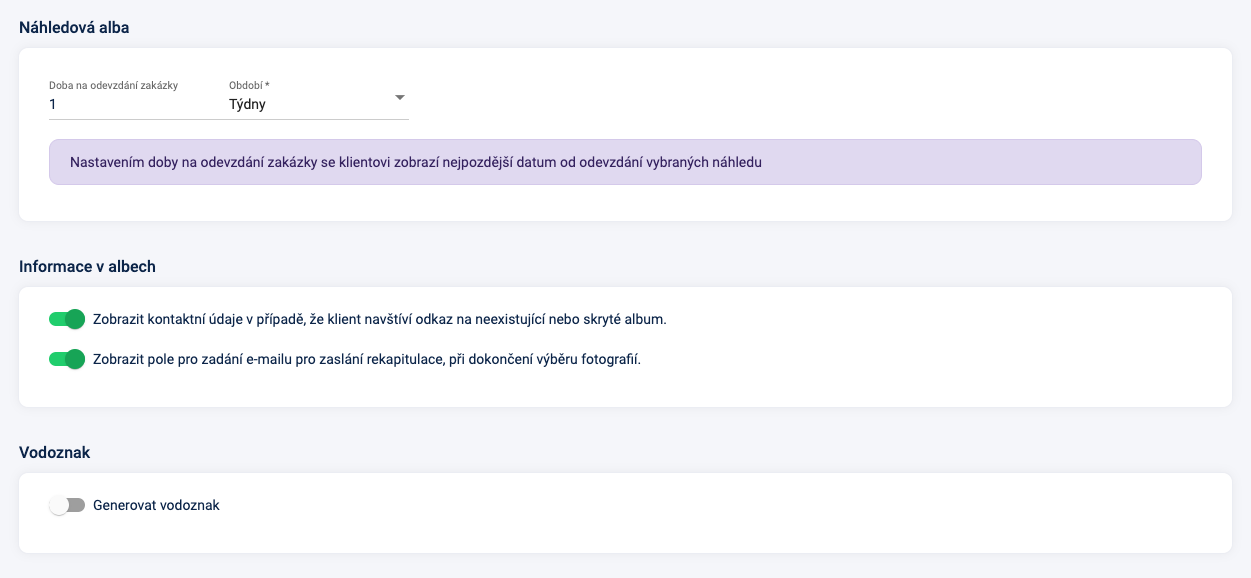Click the Generovat vodoznak label text
Screen dimensions: 1251x578
[x=156, y=505]
